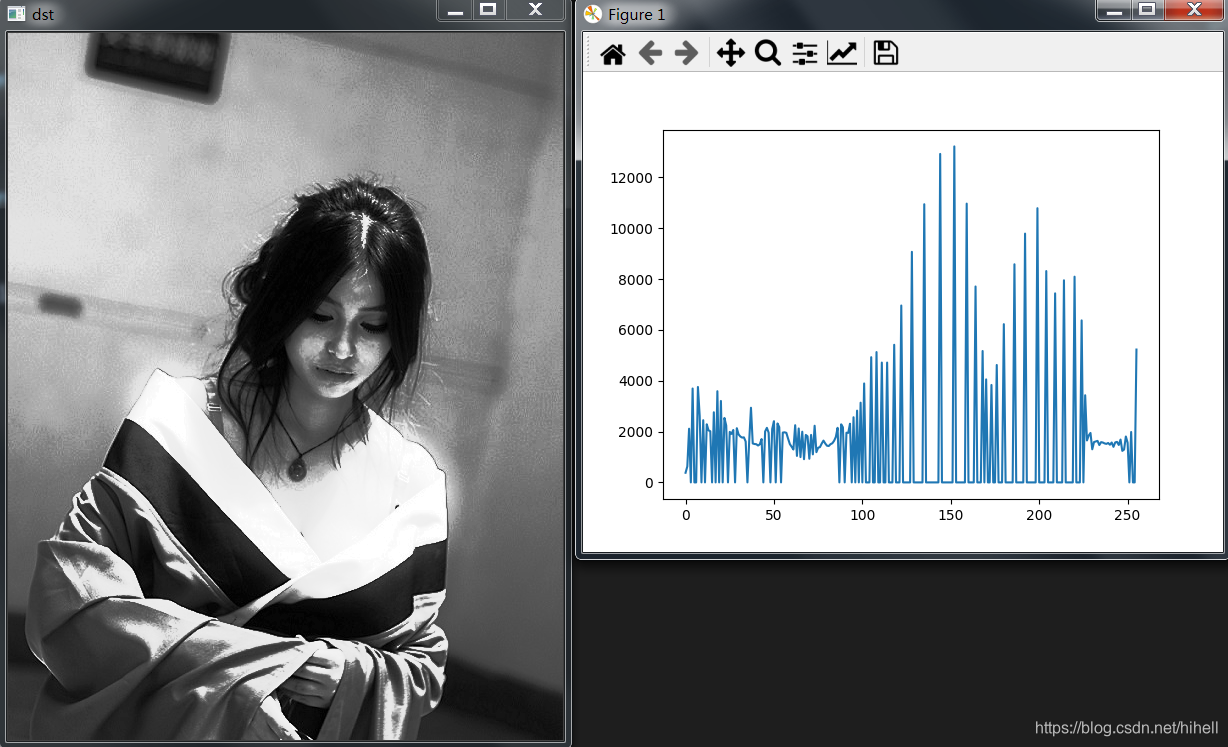
Task: Reset the plot view with the Home icon
Action: [x=613, y=53]
